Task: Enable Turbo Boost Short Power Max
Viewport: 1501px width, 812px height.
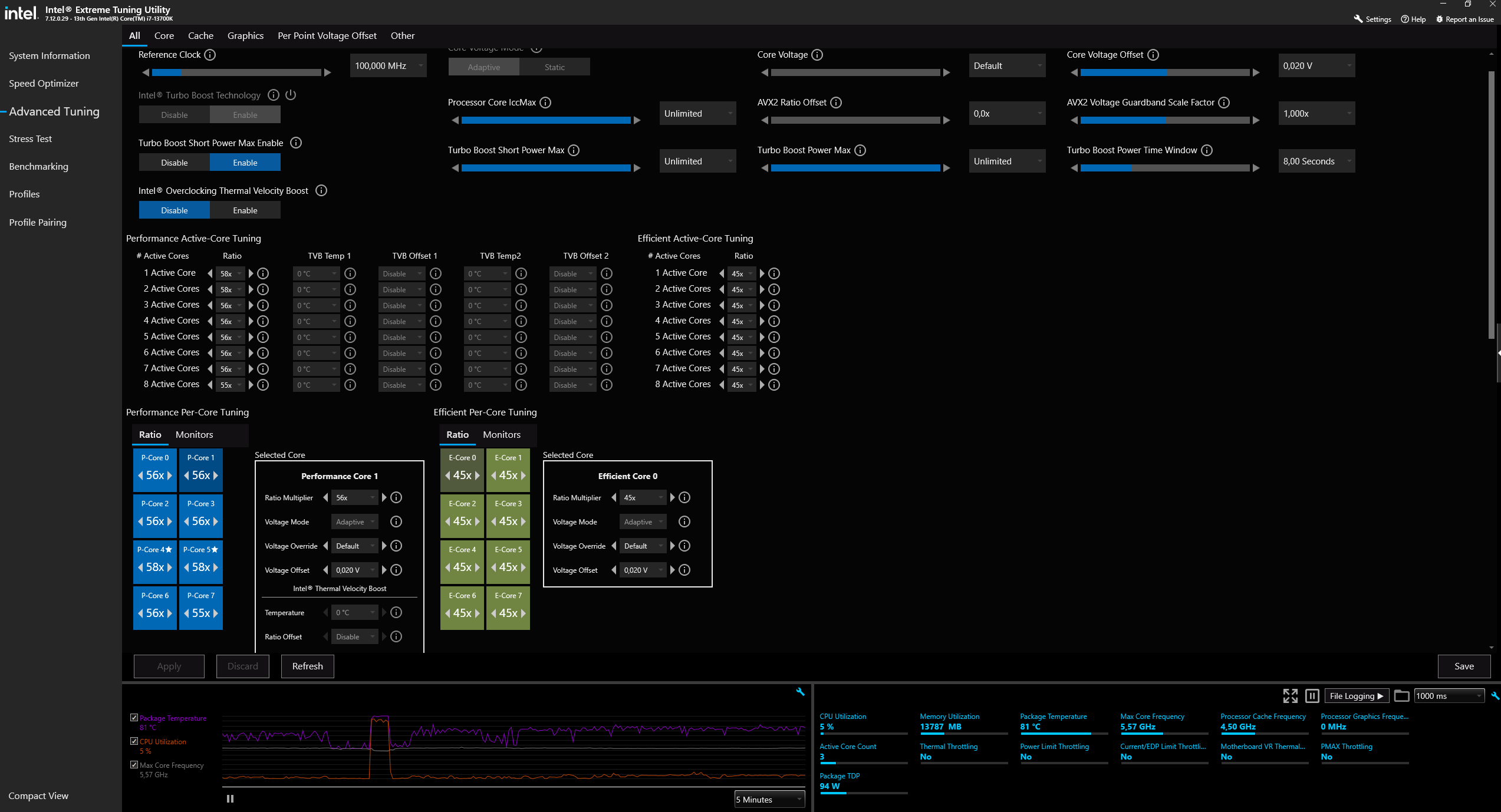Action: click(245, 163)
